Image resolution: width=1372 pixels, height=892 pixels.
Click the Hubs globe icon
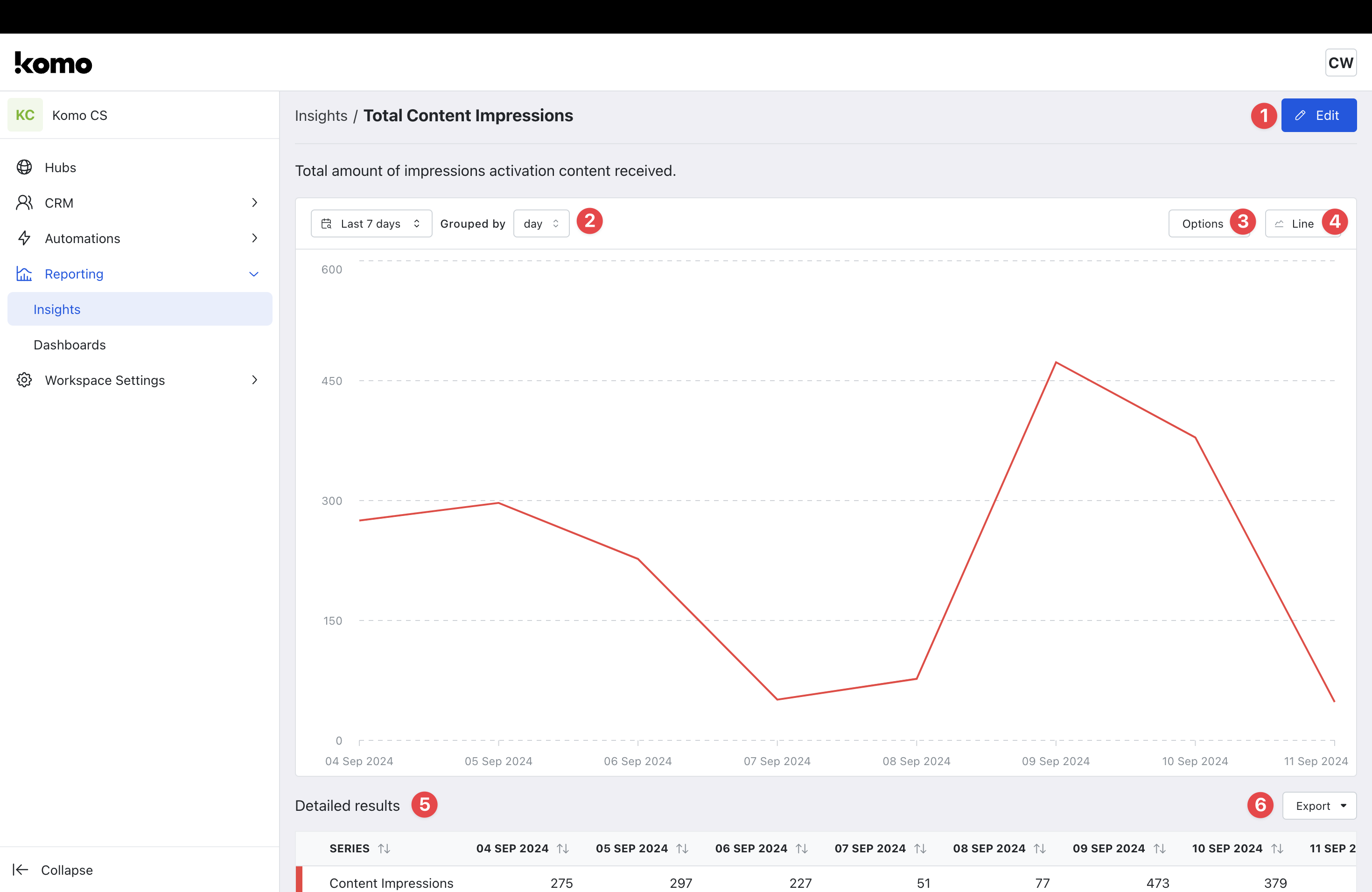[24, 167]
